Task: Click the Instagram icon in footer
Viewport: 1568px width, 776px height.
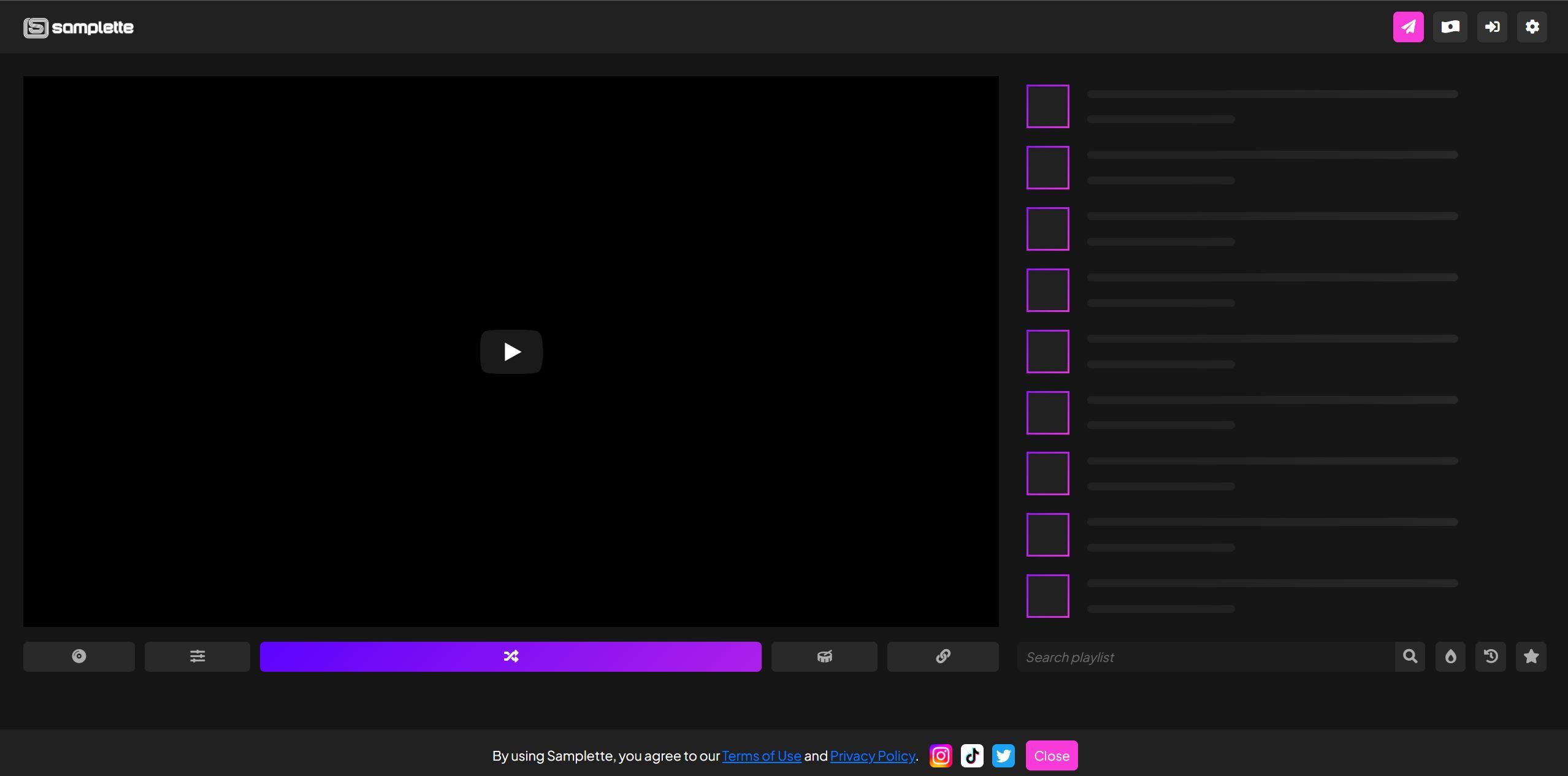Action: pyautogui.click(x=940, y=756)
